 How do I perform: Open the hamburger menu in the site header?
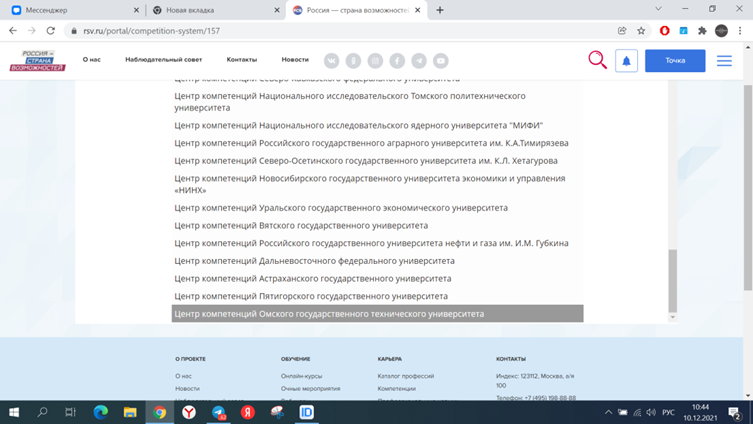tap(724, 61)
